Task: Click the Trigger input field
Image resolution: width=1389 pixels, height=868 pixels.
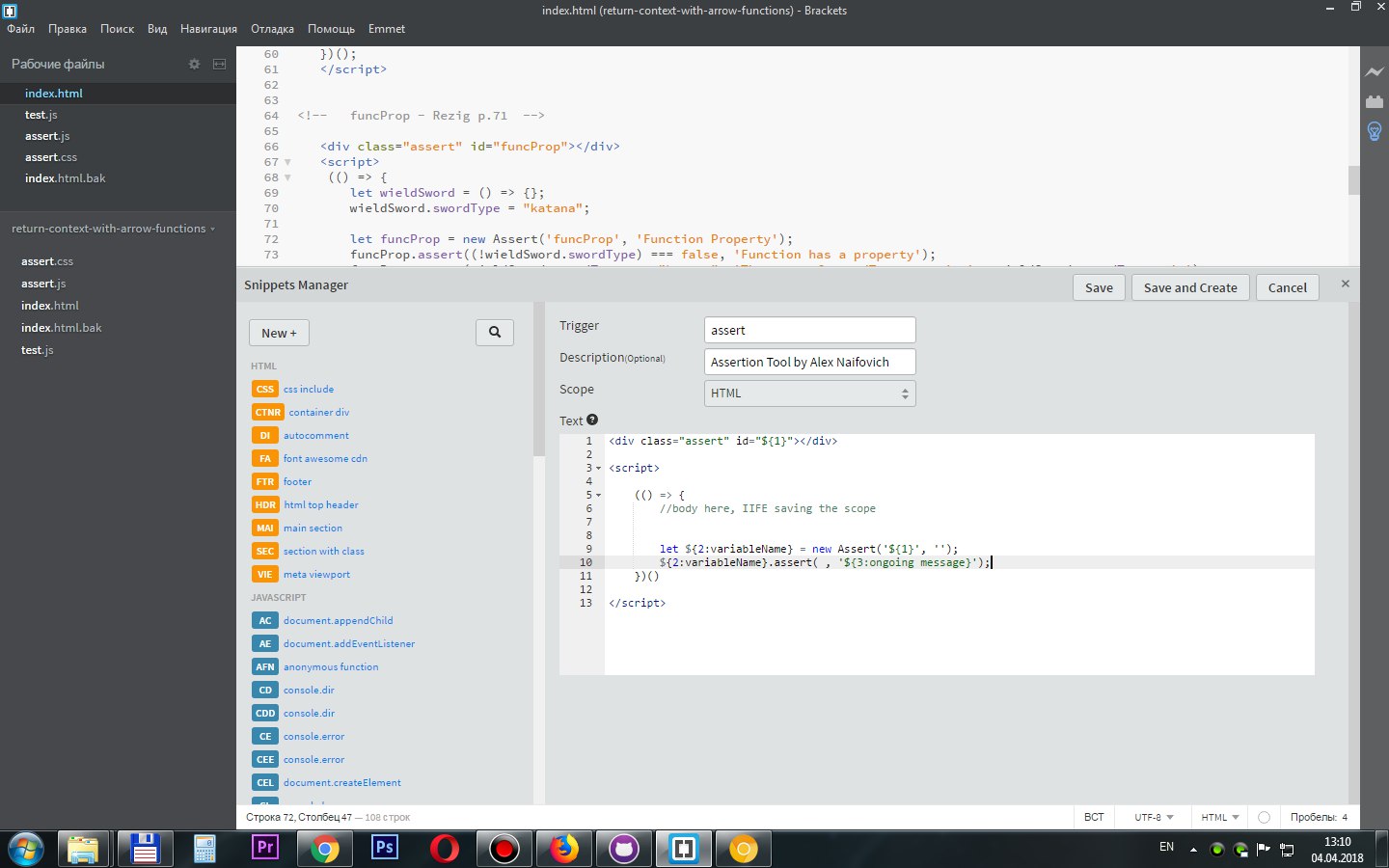Action: click(809, 330)
